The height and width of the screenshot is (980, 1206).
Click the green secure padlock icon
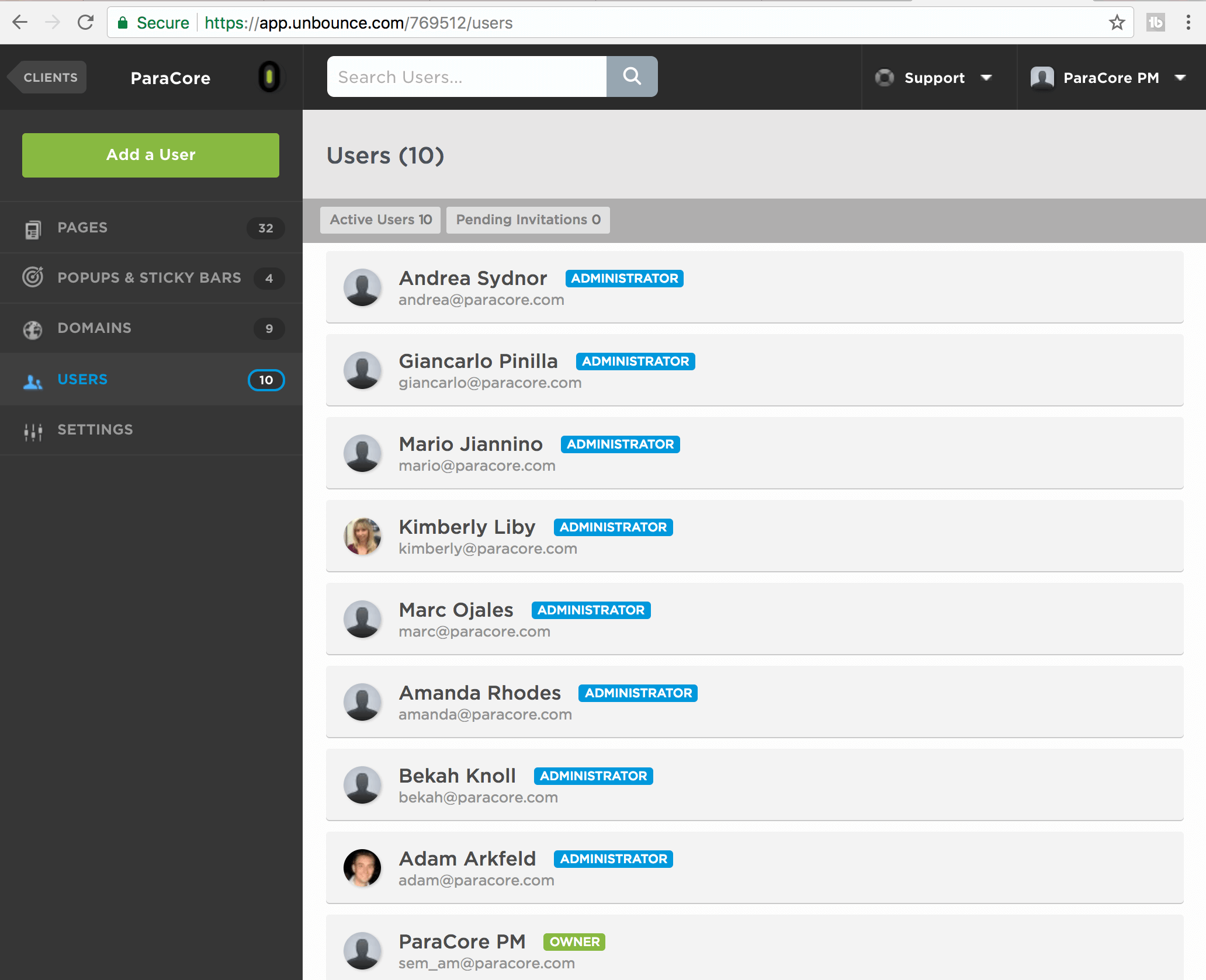pyautogui.click(x=122, y=23)
